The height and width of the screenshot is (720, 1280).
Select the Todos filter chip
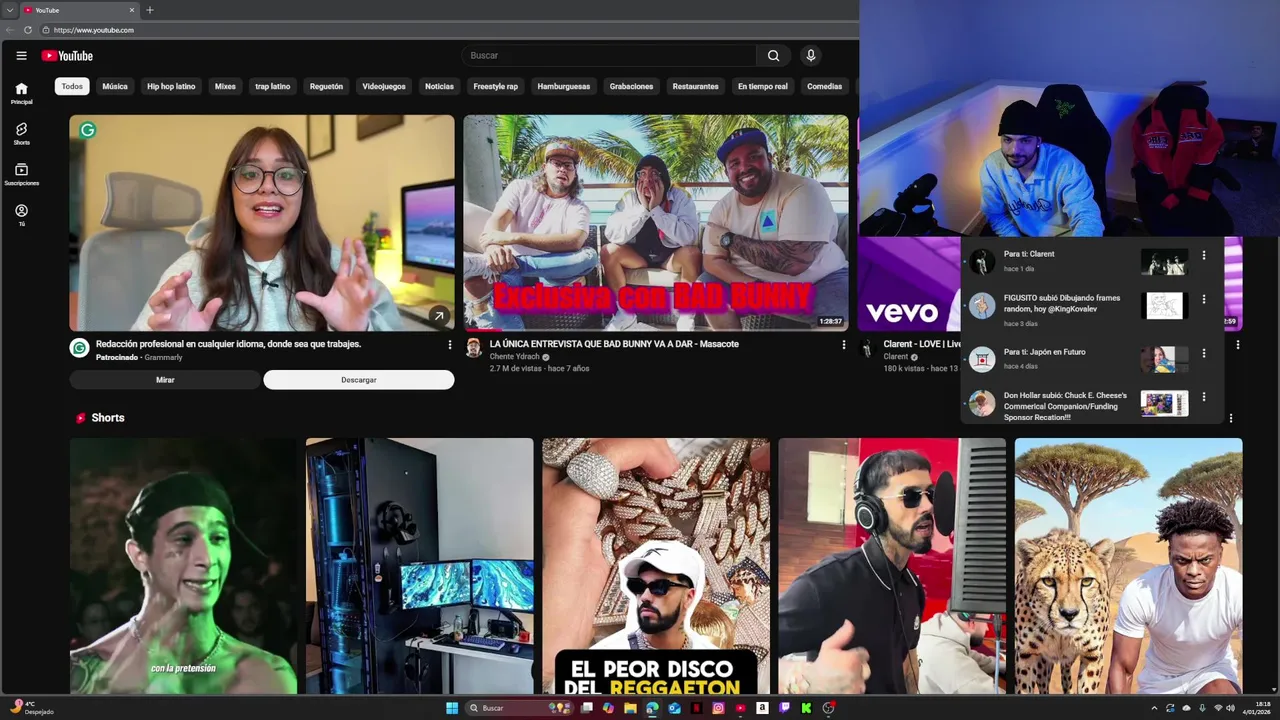coord(72,87)
